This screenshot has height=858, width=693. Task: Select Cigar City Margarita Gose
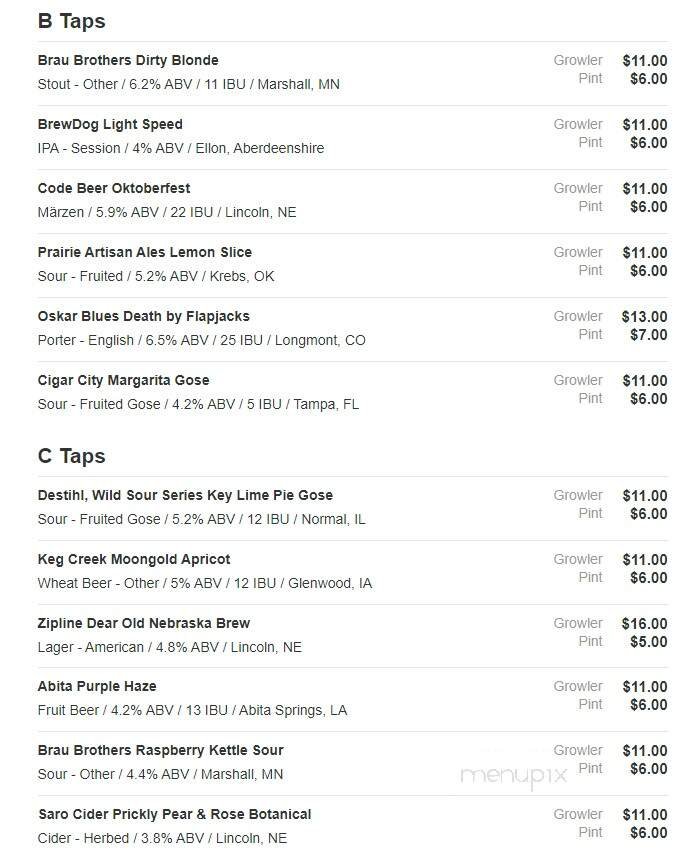124,381
